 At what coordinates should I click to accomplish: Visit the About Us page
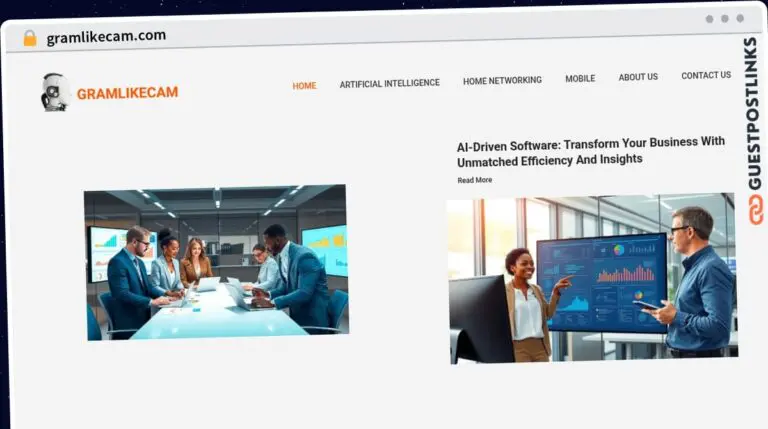coord(638,77)
